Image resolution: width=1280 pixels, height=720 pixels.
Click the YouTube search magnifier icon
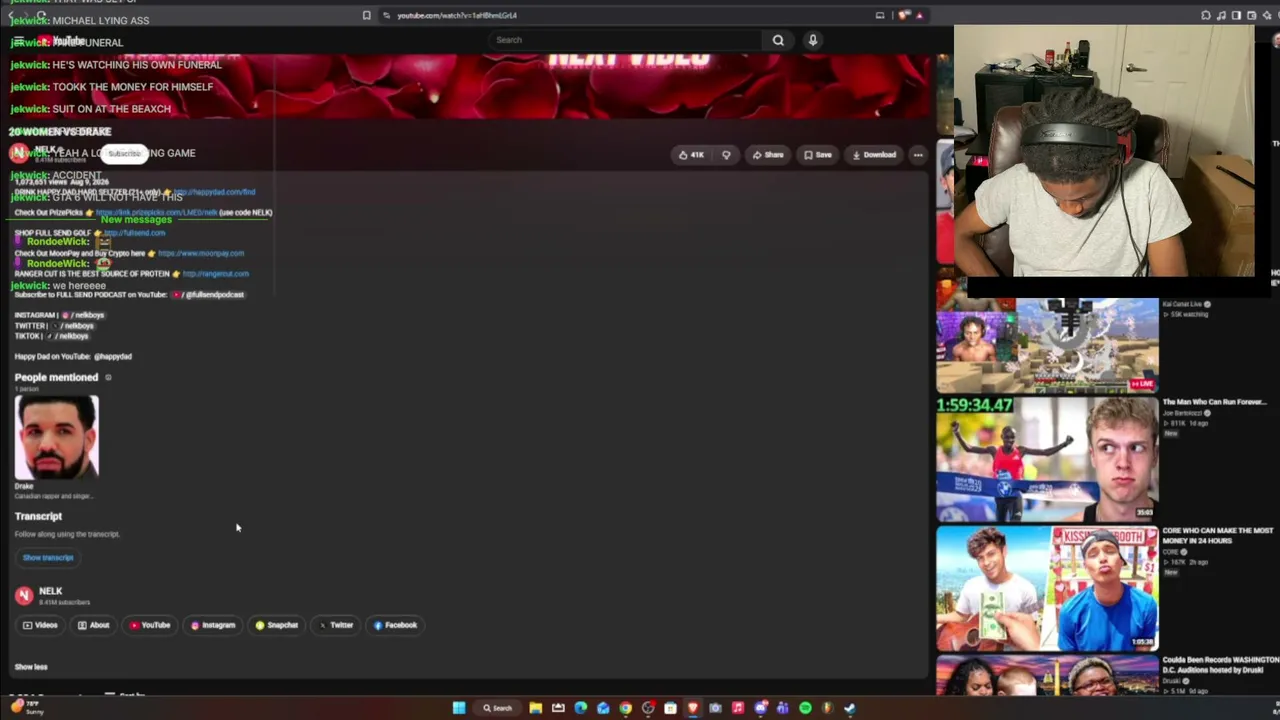(778, 40)
